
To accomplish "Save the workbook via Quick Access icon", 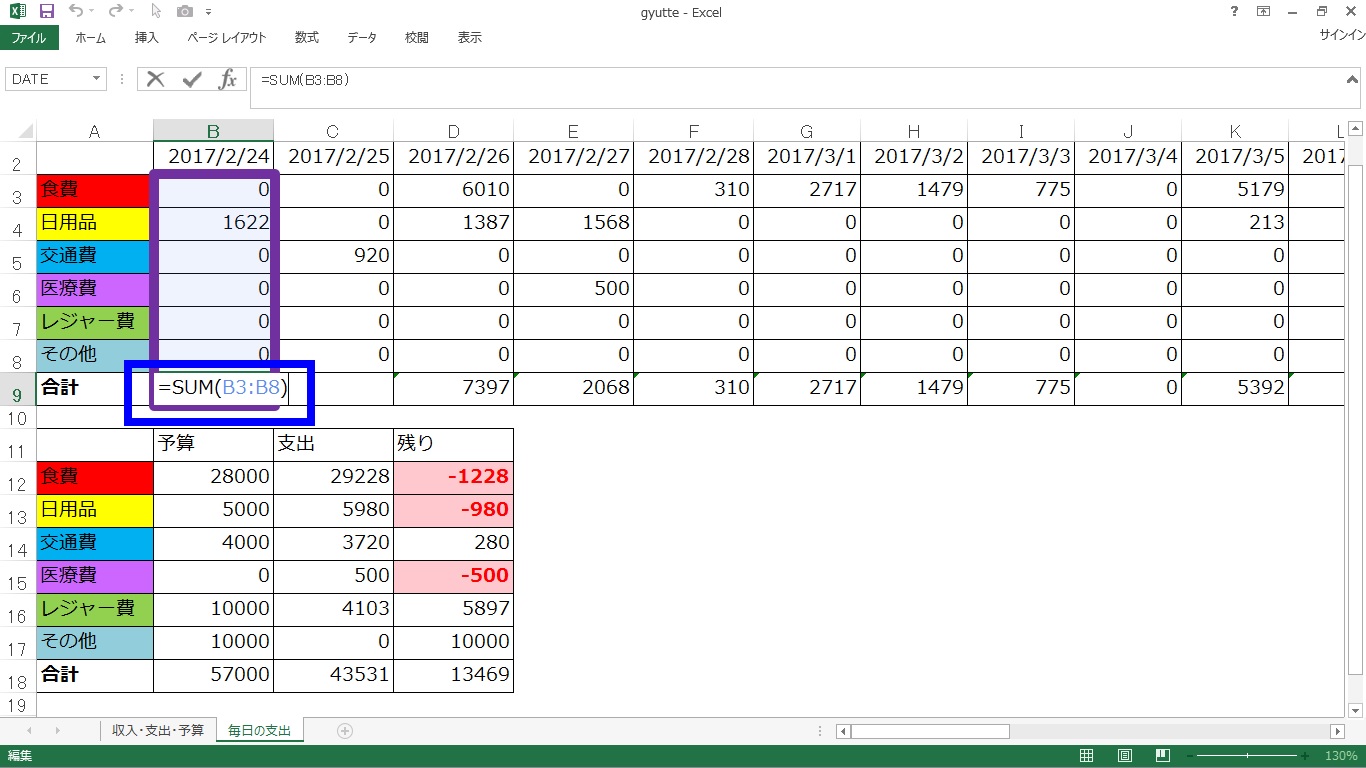I will pos(46,12).
